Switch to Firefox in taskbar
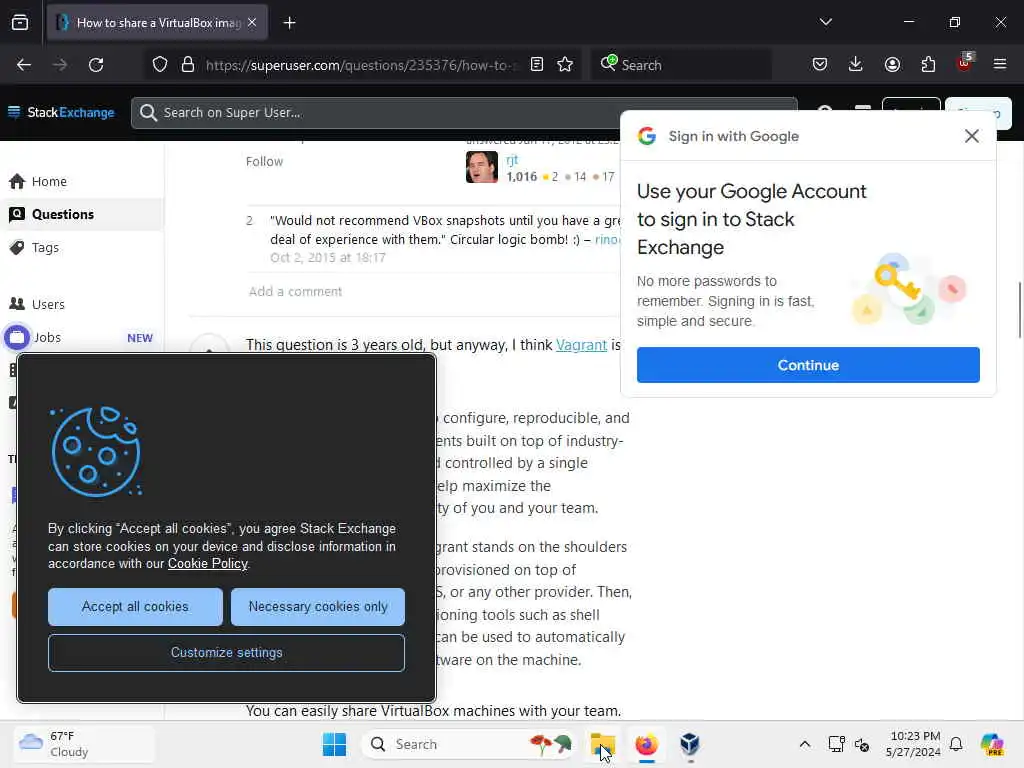 click(646, 744)
